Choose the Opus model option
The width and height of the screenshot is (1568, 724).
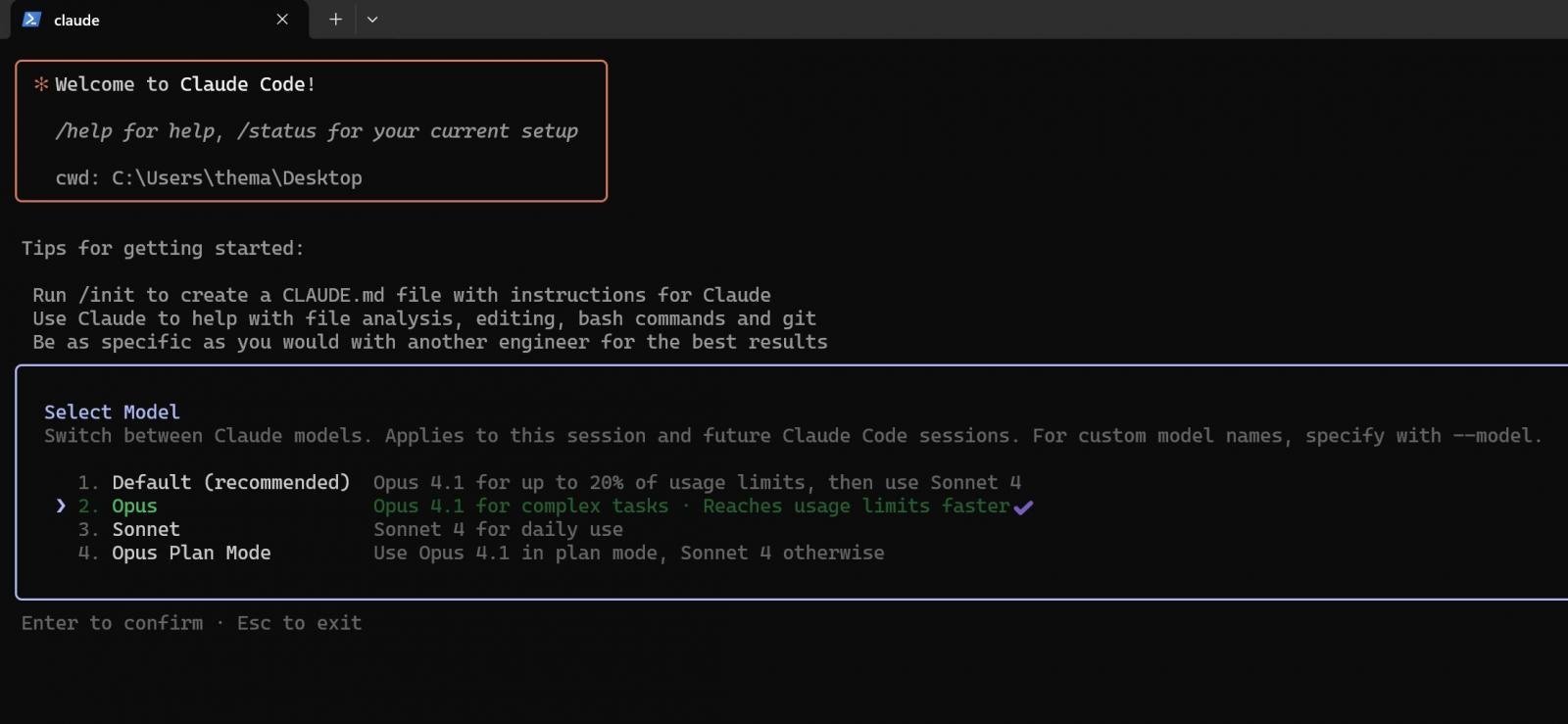134,506
